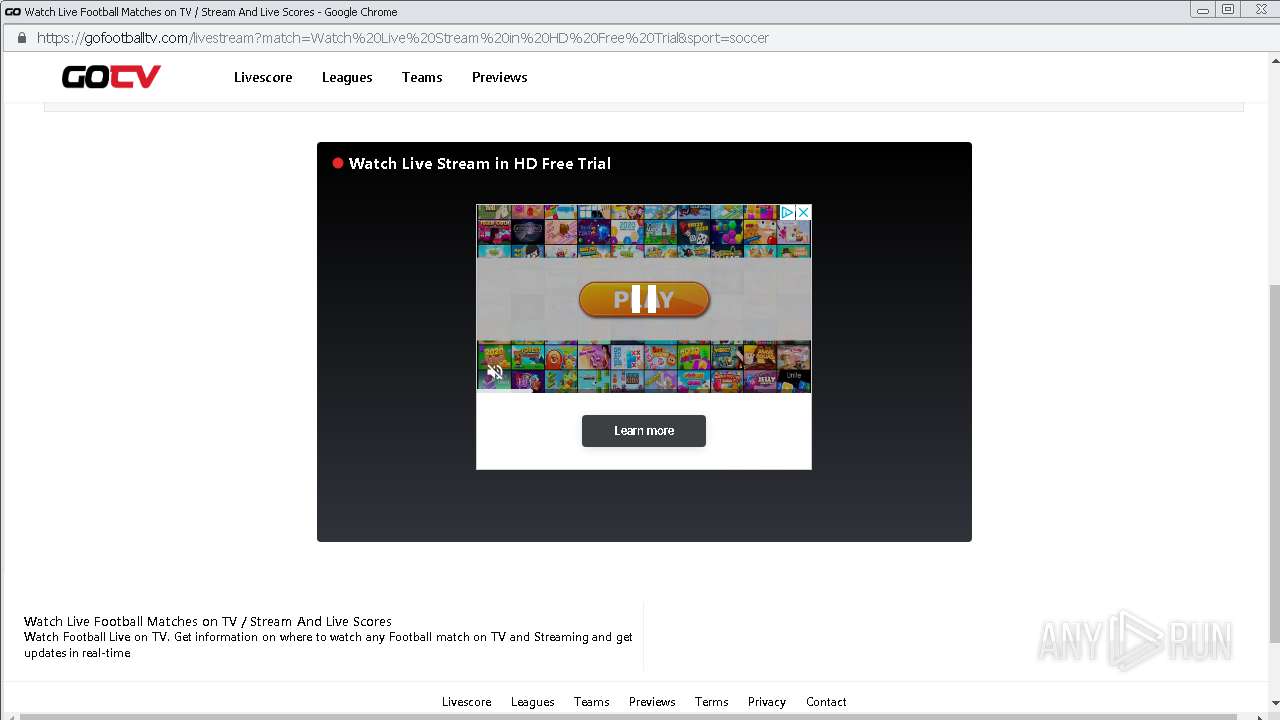Click the Chrome favicon in title bar

click(x=13, y=12)
